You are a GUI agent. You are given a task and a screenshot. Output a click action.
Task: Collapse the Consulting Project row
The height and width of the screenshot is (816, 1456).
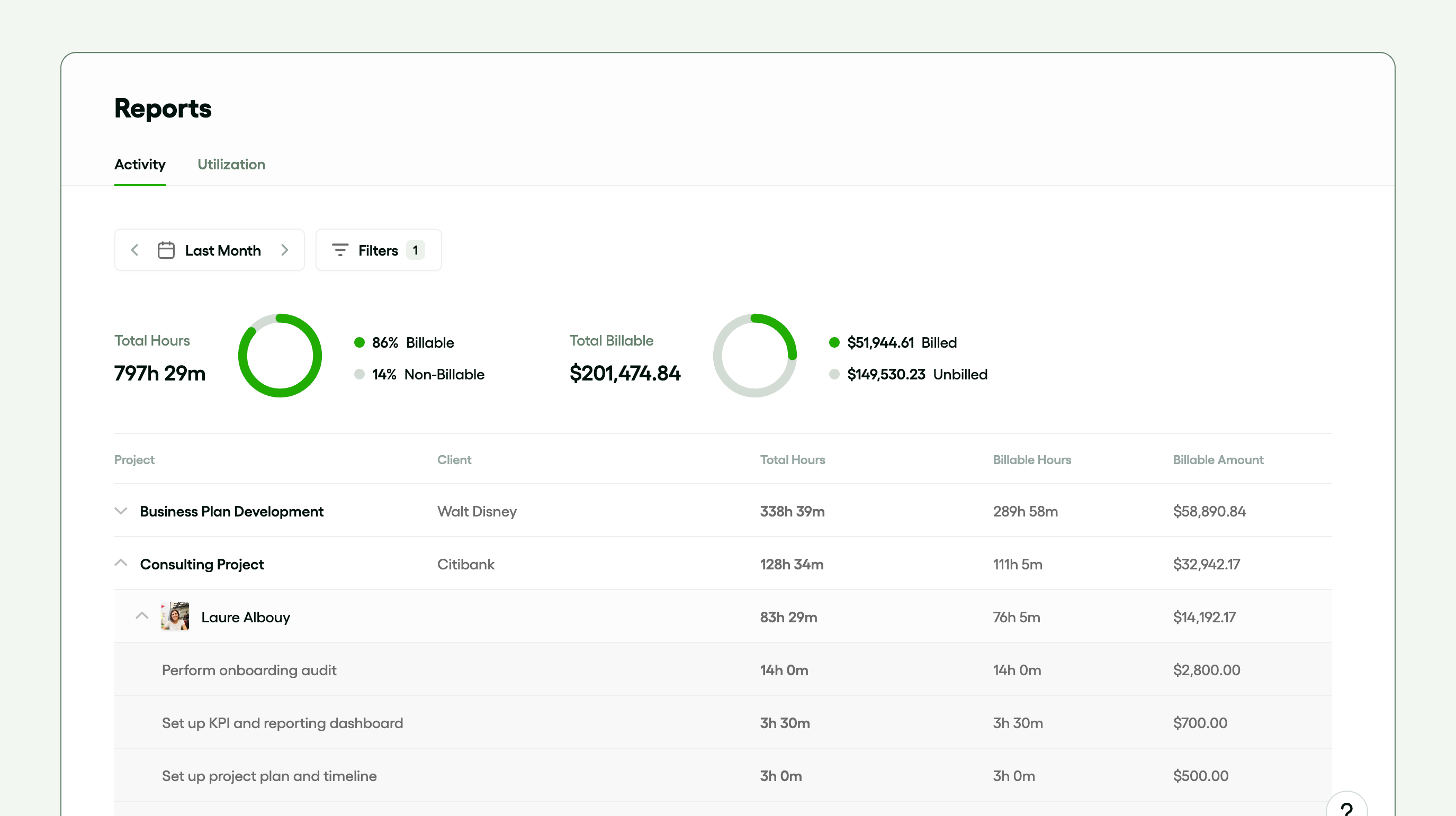[121, 563]
